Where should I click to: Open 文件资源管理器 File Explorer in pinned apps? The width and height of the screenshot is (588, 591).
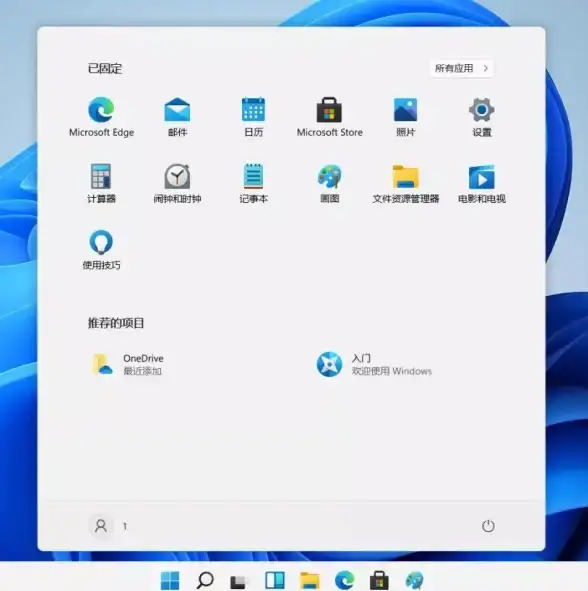coord(406,183)
